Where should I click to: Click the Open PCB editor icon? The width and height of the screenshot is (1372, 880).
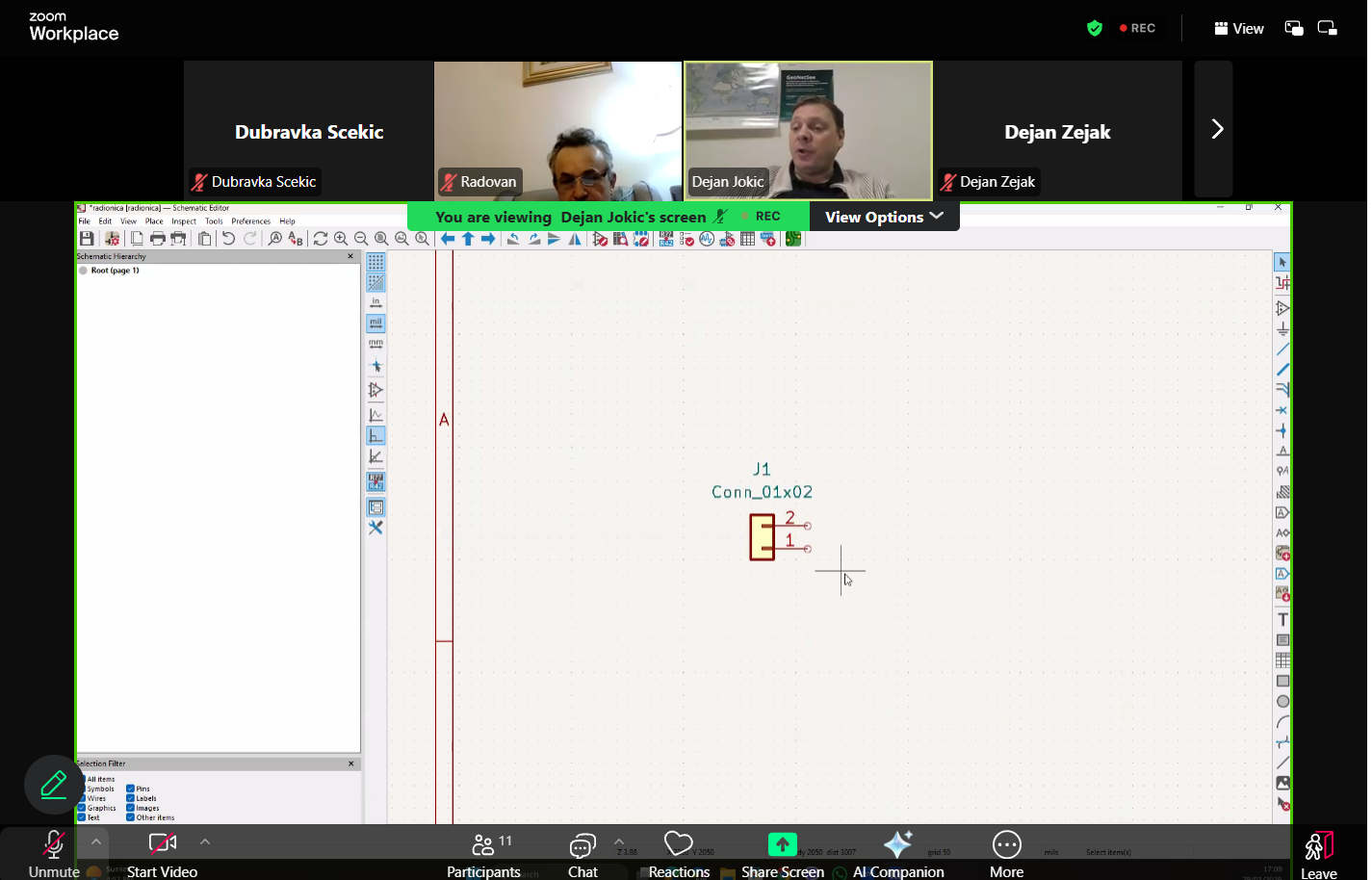pos(793,239)
